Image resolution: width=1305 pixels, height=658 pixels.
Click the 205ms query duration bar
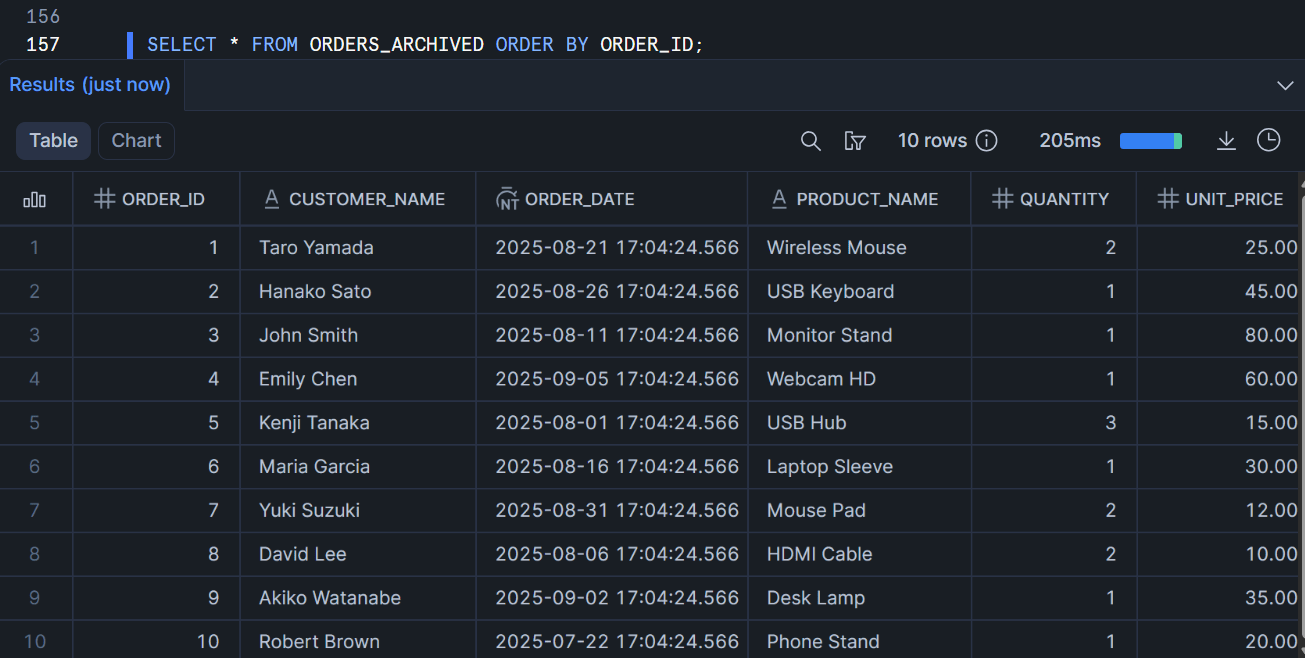click(x=1150, y=141)
